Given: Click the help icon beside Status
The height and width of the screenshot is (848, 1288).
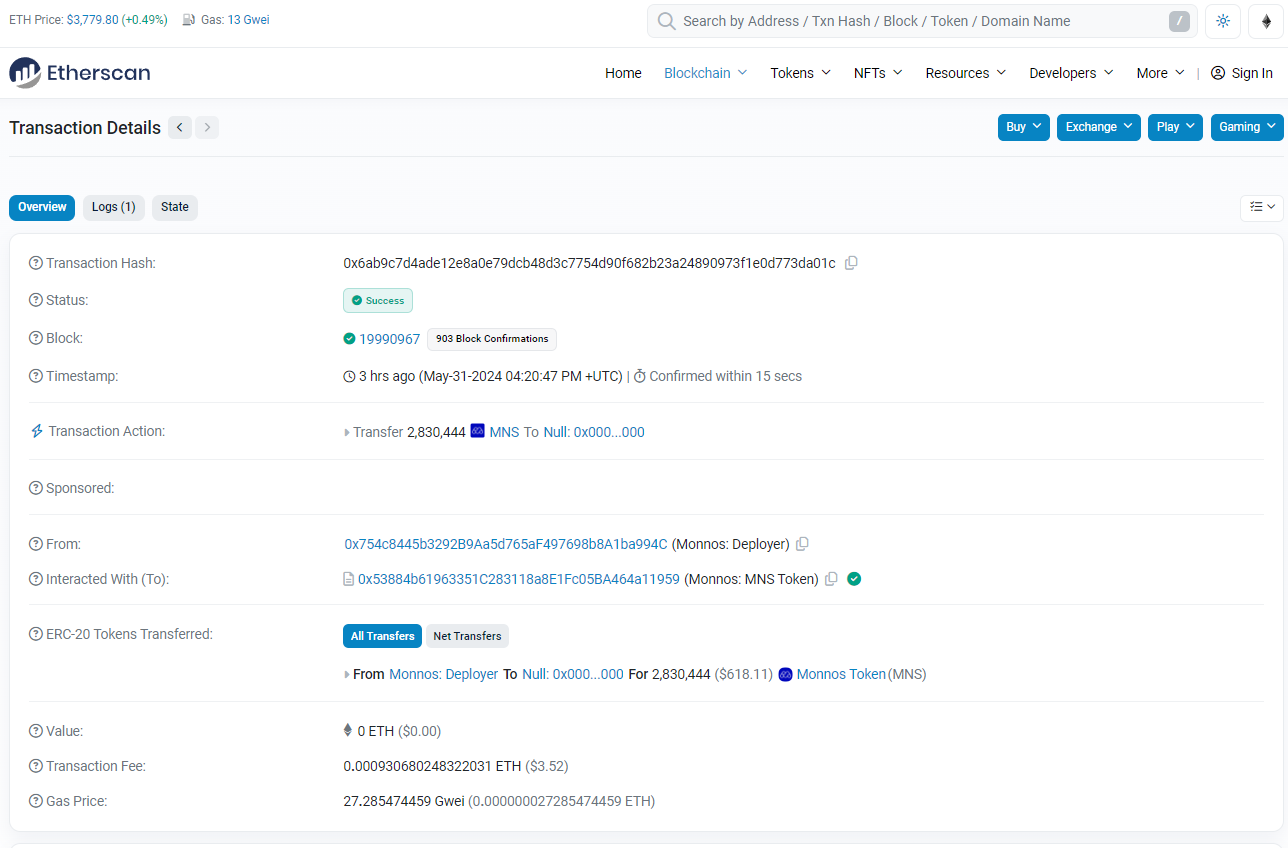Looking at the screenshot, I should 36,300.
